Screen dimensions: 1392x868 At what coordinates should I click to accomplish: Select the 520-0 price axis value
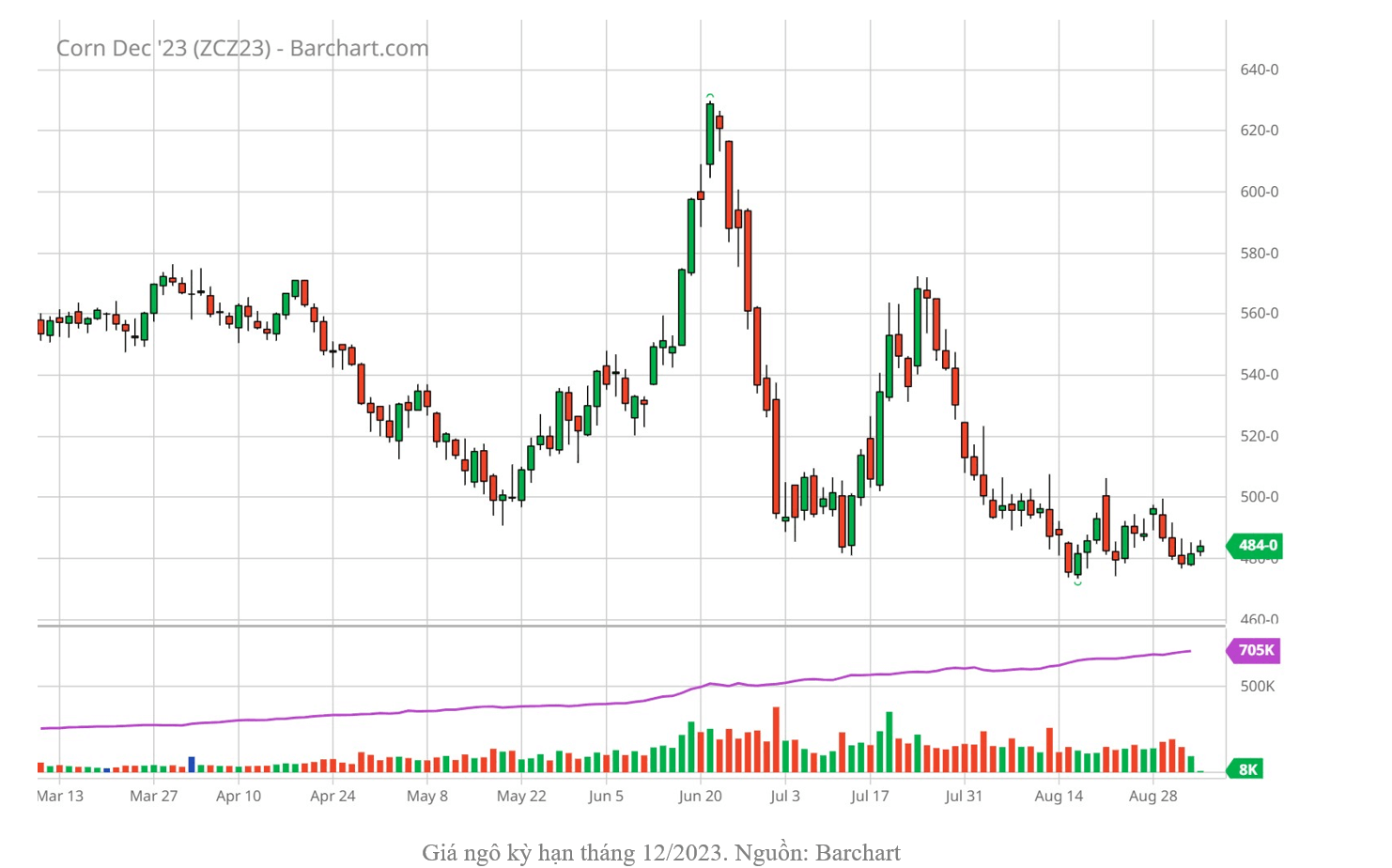[1260, 436]
